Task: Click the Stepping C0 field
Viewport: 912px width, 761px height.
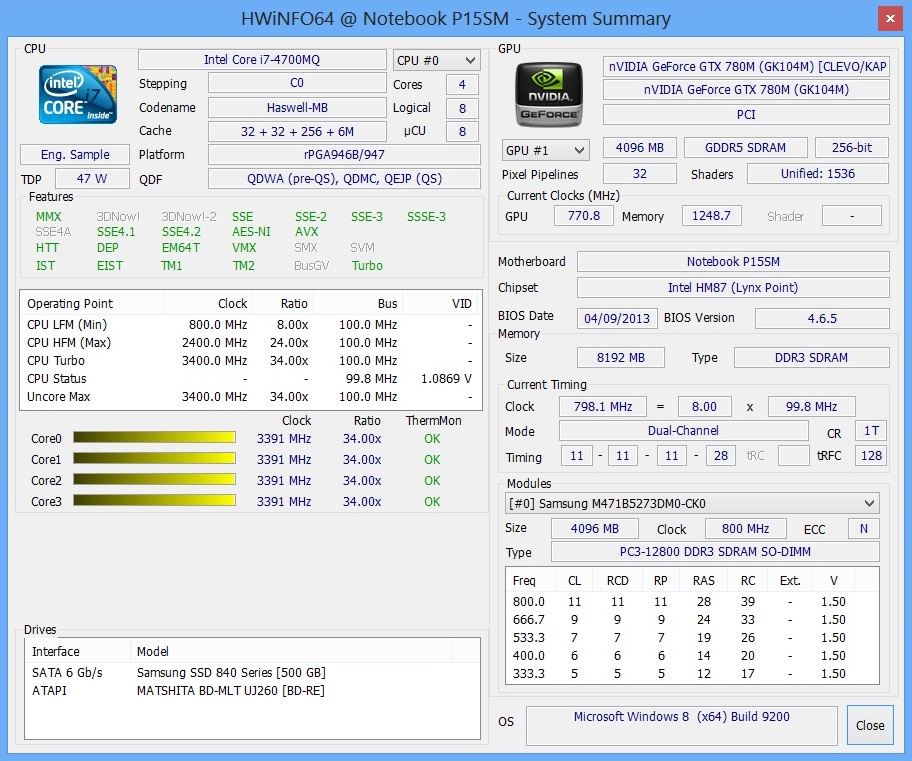Action: click(x=297, y=83)
